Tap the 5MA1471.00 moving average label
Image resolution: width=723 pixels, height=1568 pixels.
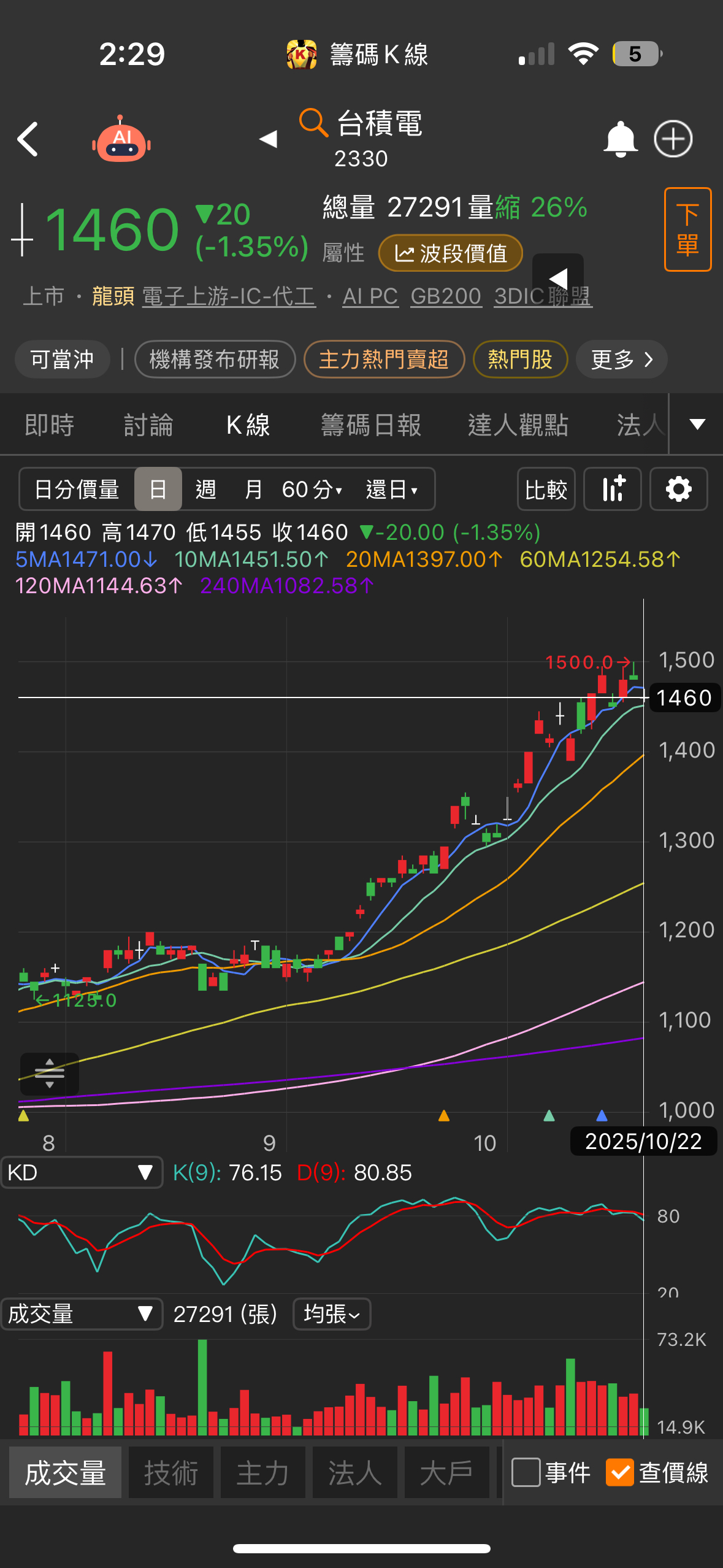tap(86, 559)
